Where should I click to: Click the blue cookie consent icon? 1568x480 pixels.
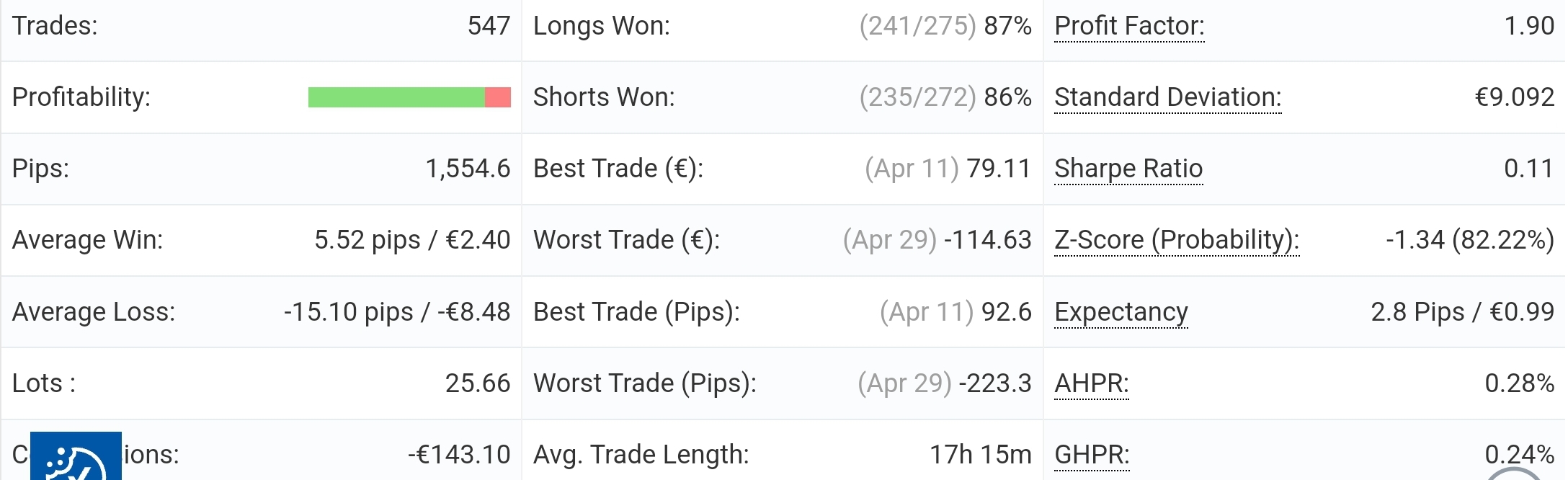[x=76, y=455]
